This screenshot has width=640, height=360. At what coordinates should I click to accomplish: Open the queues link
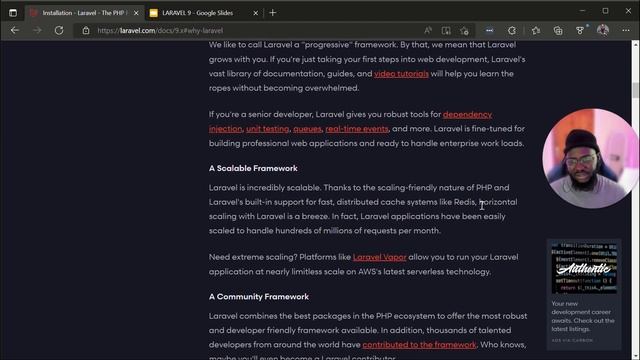point(307,129)
